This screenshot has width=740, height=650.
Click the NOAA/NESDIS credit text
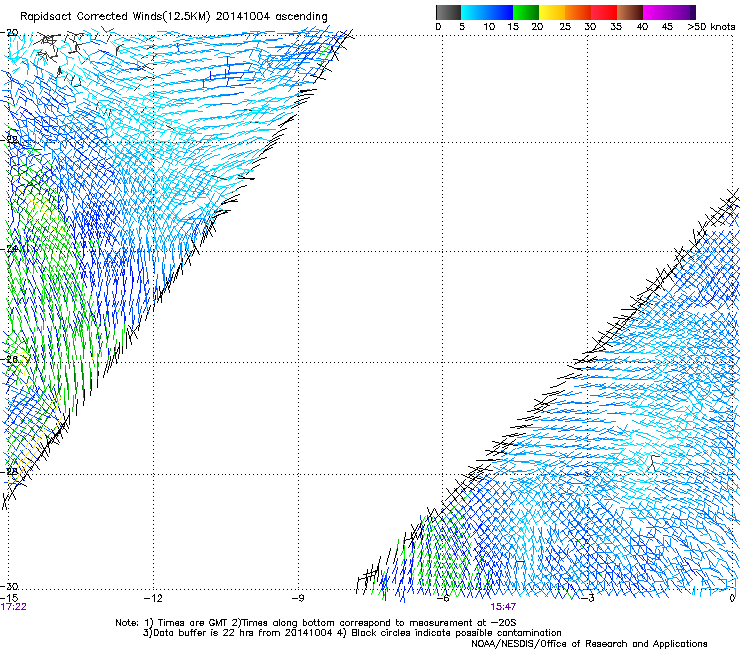coord(589,644)
